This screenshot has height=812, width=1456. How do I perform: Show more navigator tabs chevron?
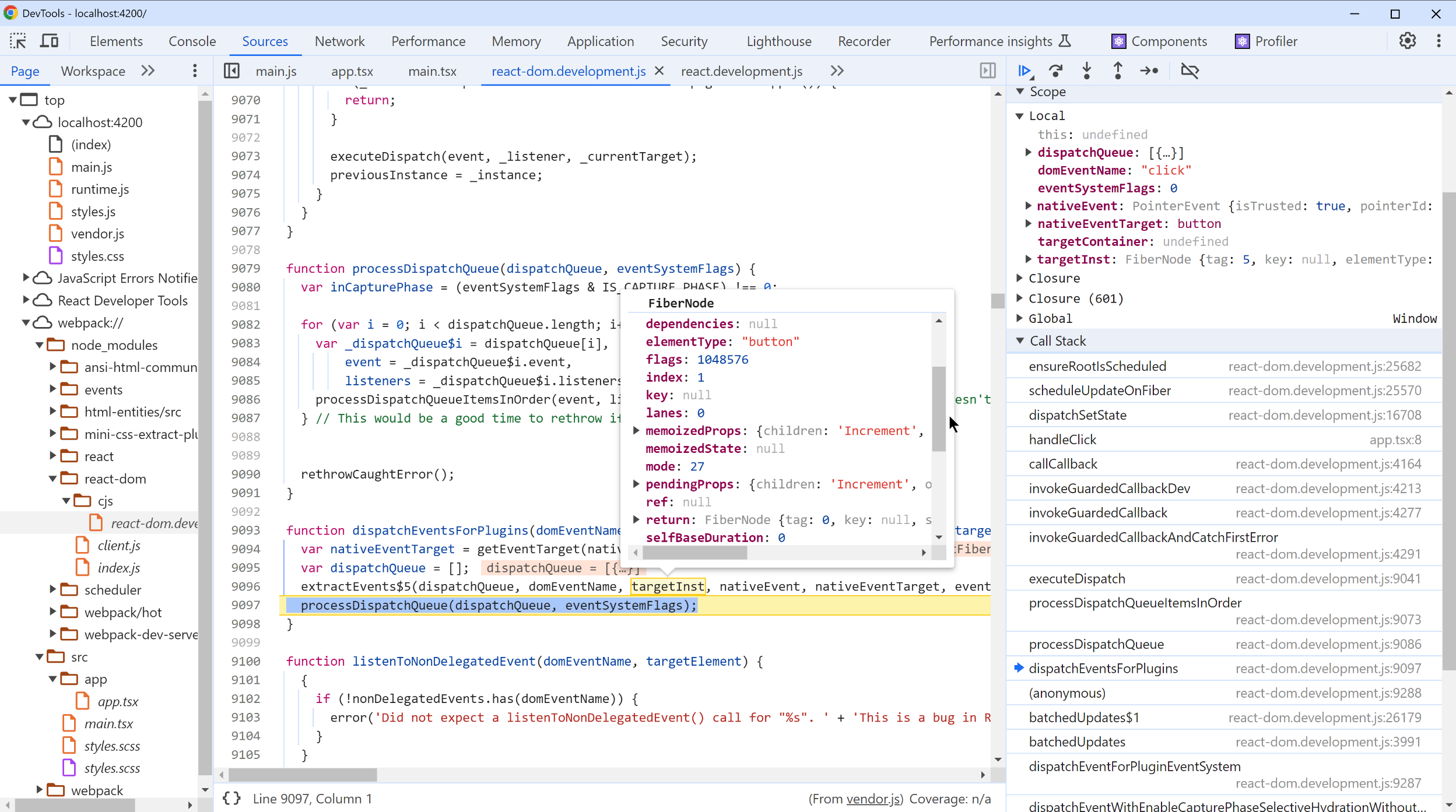point(148,71)
